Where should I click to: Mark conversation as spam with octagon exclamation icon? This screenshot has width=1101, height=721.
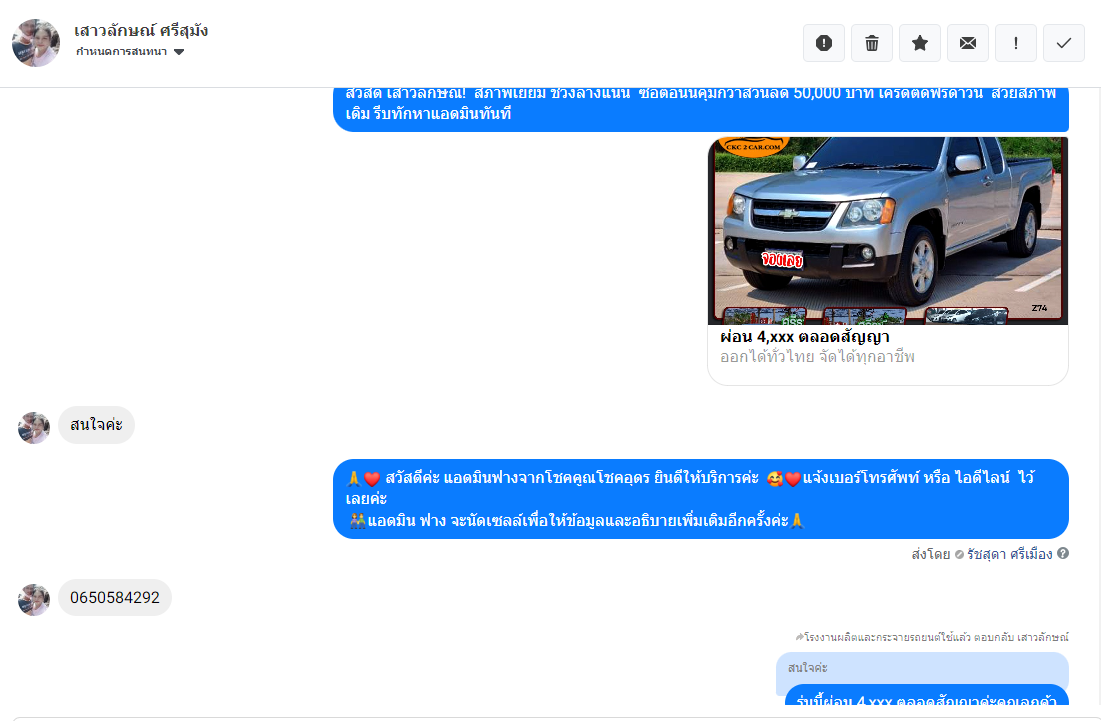(x=824, y=43)
